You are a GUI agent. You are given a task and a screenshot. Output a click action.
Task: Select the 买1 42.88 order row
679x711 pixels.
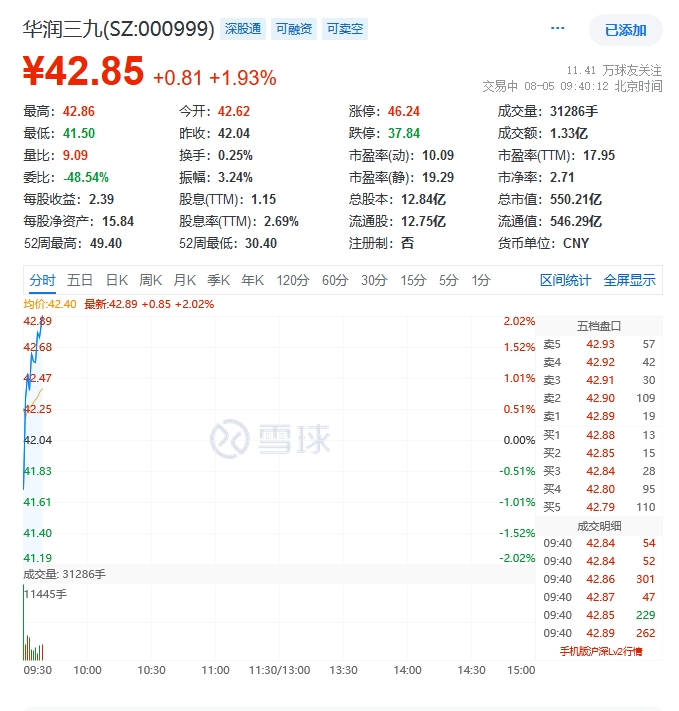(599, 435)
